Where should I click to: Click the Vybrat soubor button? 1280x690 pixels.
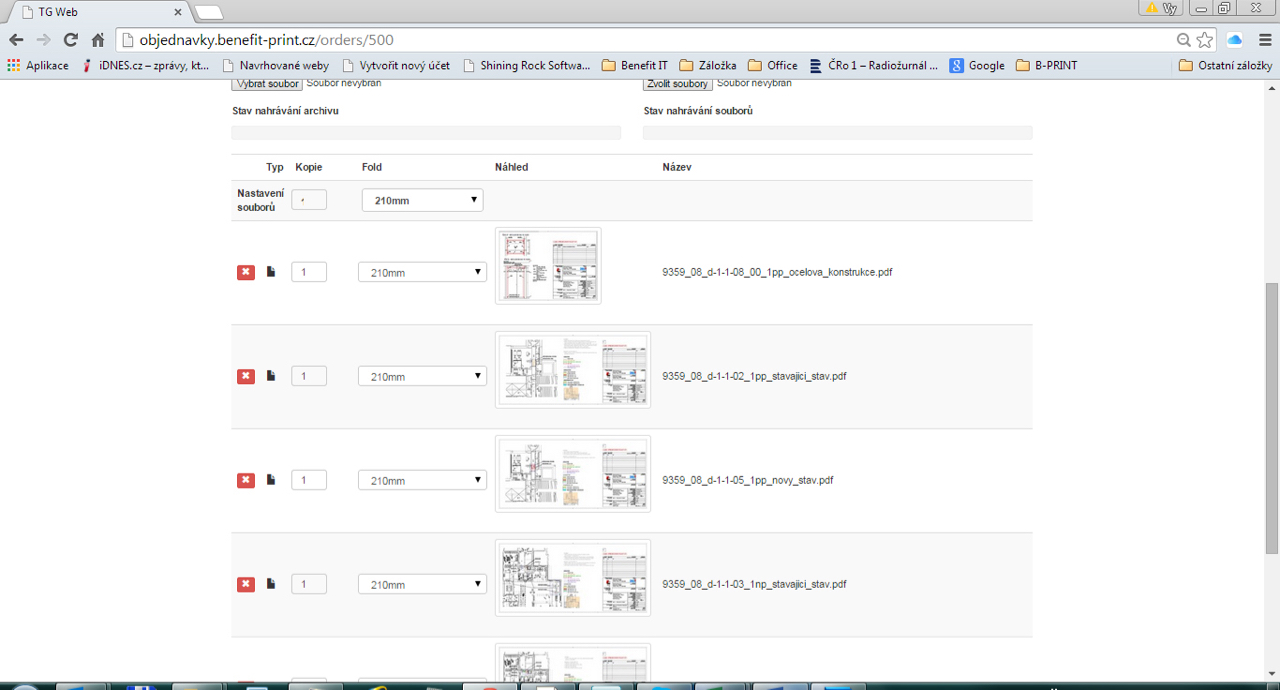point(267,84)
